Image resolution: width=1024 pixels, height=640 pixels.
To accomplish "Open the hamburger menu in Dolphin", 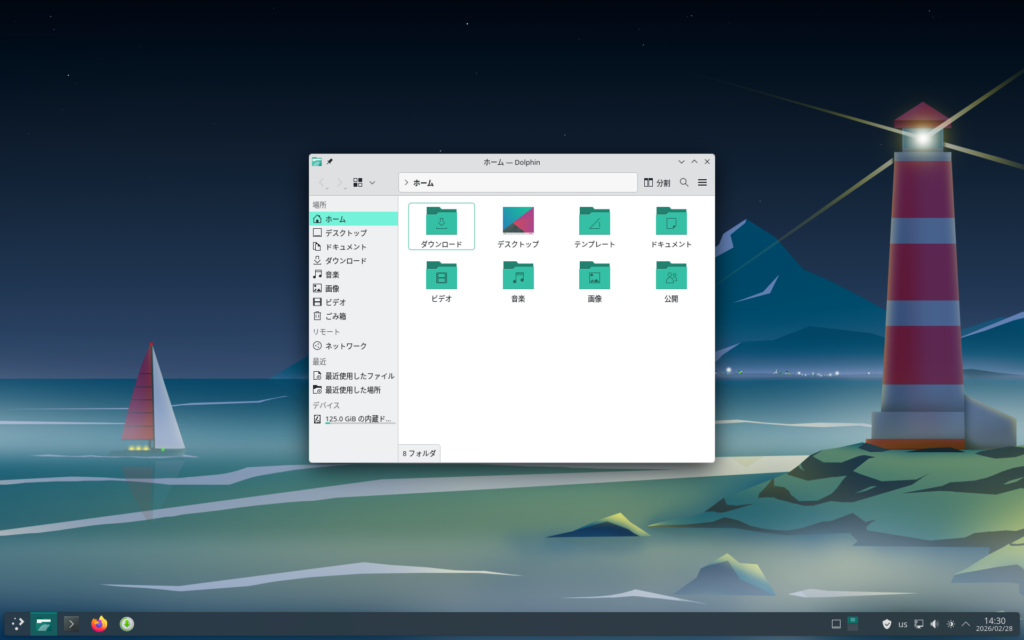I will [x=702, y=183].
